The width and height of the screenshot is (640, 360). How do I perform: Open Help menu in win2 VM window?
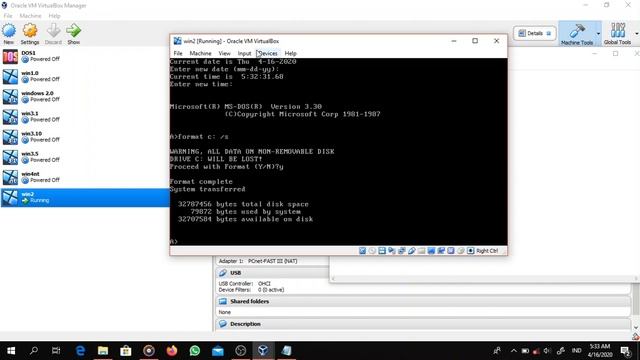[291, 53]
